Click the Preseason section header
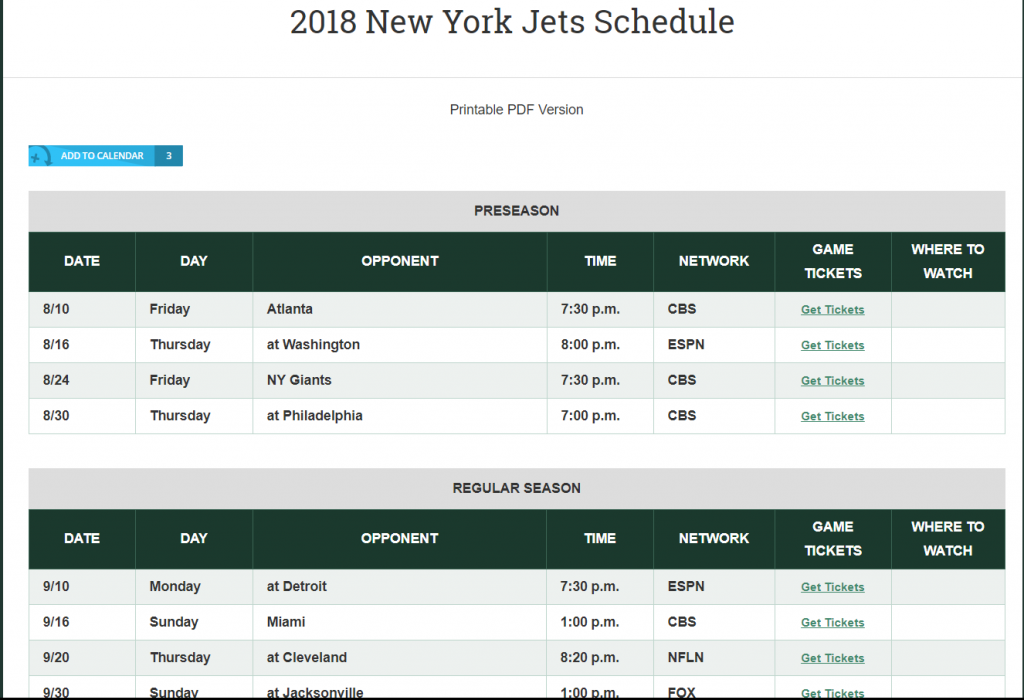Image resolution: width=1024 pixels, height=700 pixels. (516, 211)
